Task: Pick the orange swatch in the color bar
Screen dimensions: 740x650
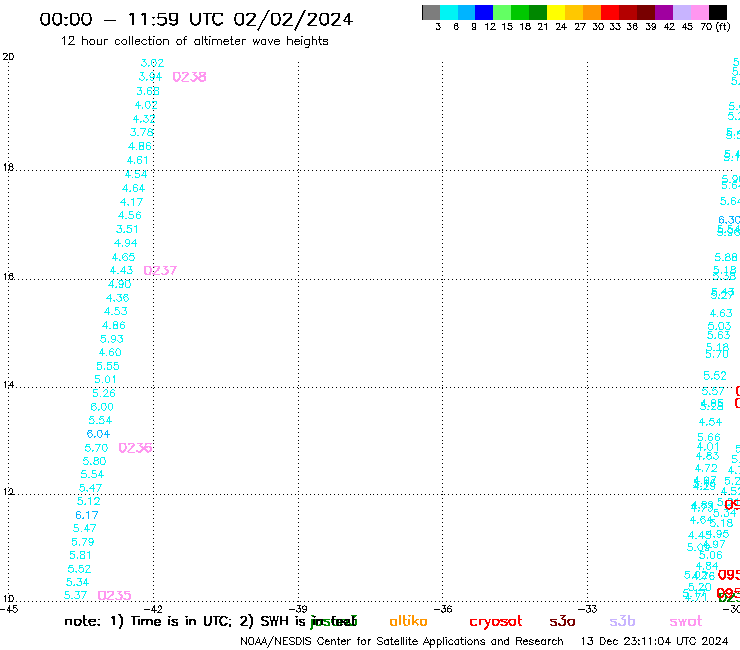Action: pyautogui.click(x=592, y=12)
